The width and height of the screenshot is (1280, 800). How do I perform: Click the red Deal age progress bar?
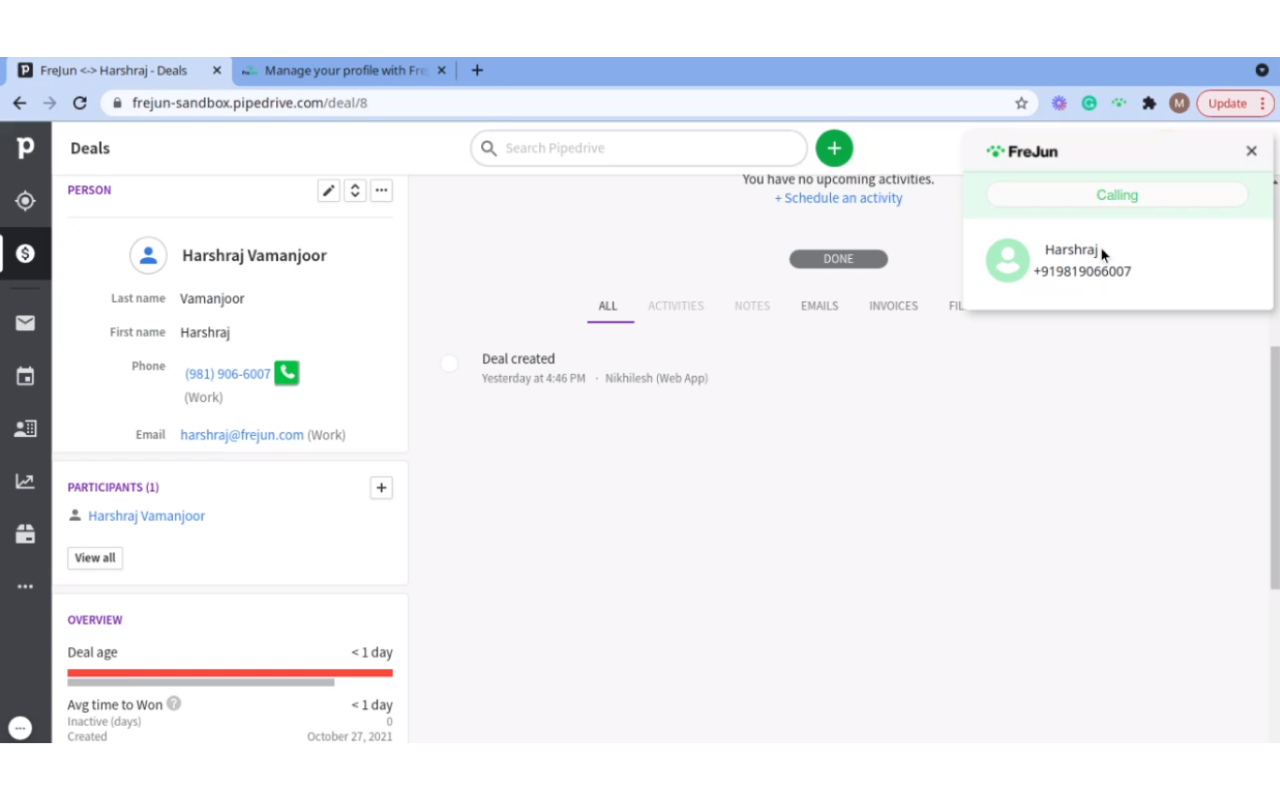click(x=230, y=673)
